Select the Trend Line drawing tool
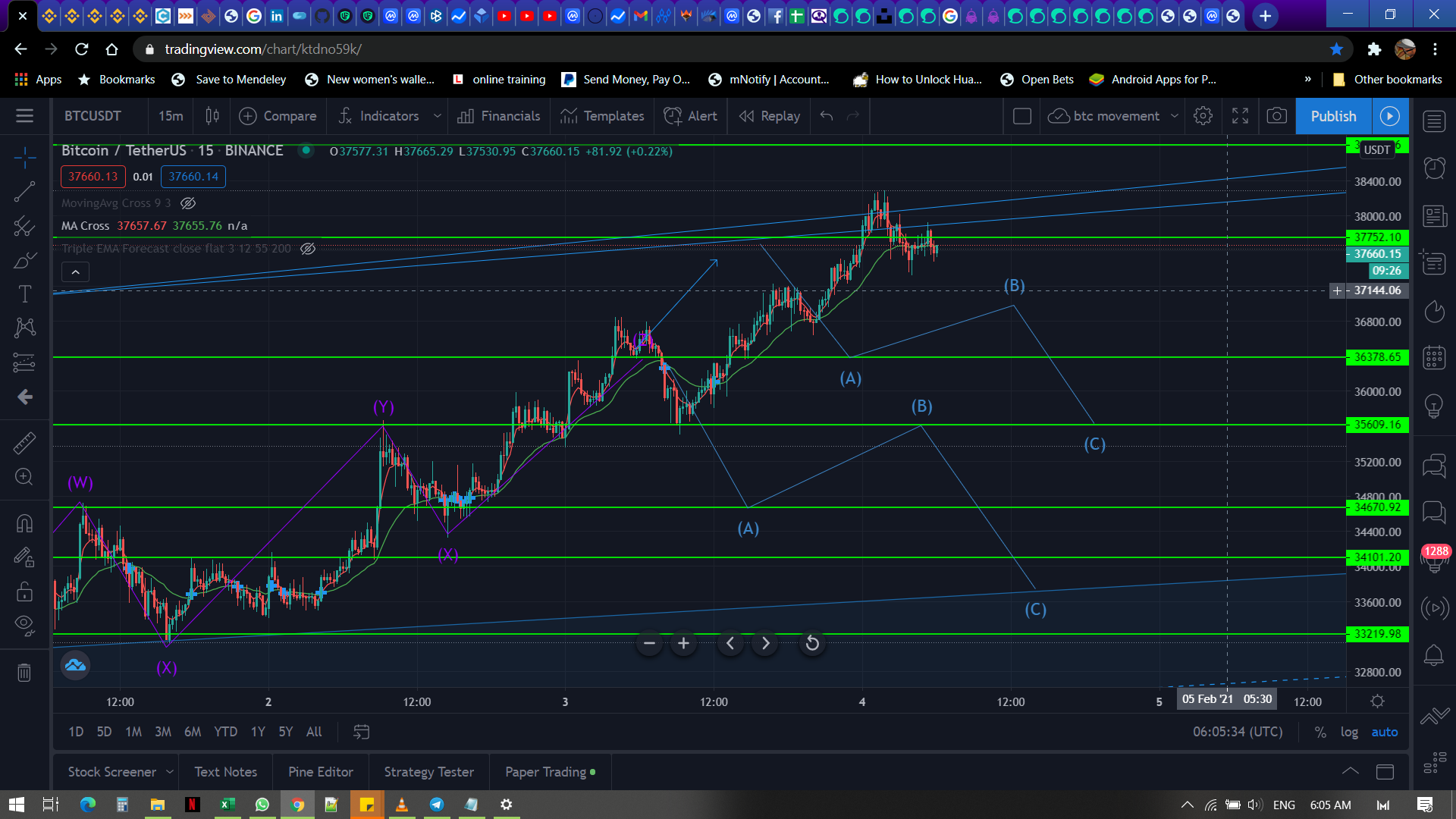This screenshot has width=1456, height=819. (24, 192)
